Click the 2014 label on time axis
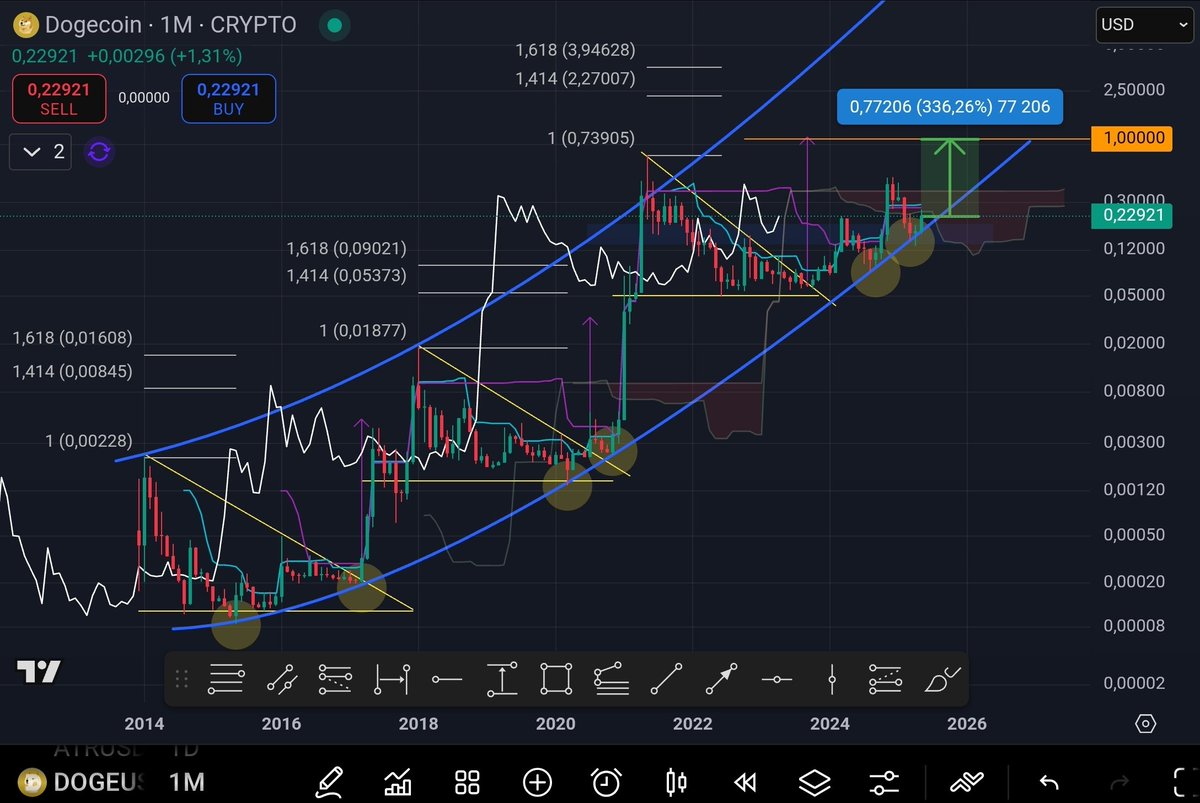This screenshot has height=803, width=1200. [144, 724]
